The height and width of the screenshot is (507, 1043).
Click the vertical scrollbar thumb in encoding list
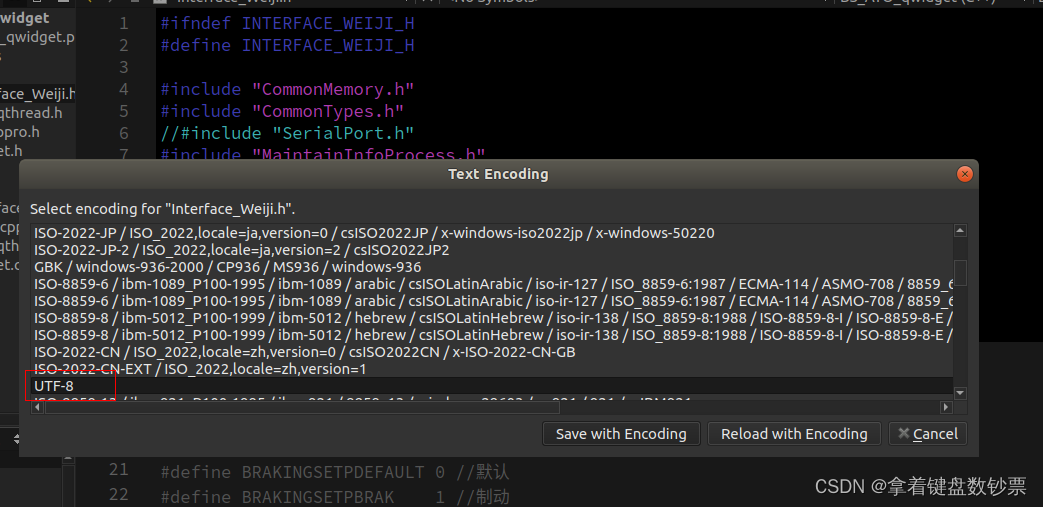(x=960, y=273)
